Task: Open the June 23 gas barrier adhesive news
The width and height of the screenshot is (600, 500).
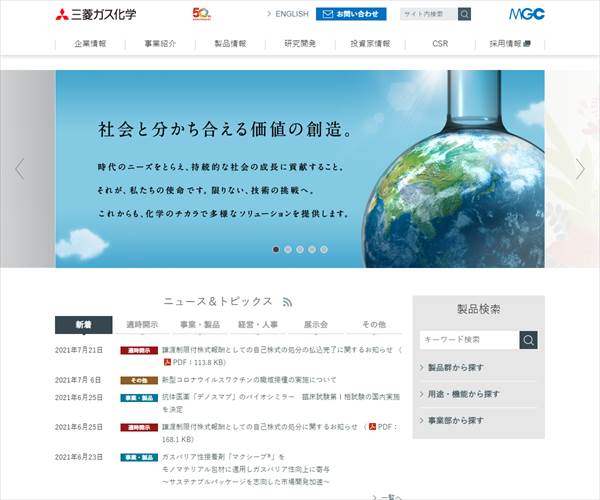Action: 246,469
